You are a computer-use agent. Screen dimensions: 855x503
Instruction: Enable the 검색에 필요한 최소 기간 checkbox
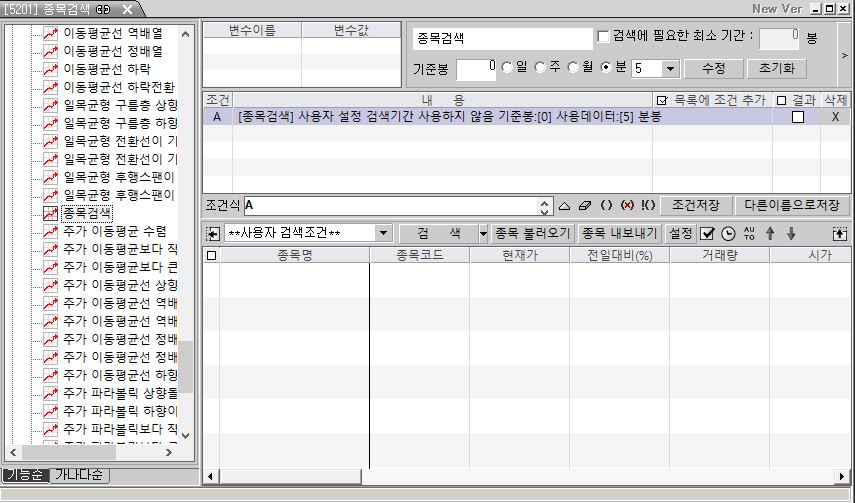(x=603, y=37)
